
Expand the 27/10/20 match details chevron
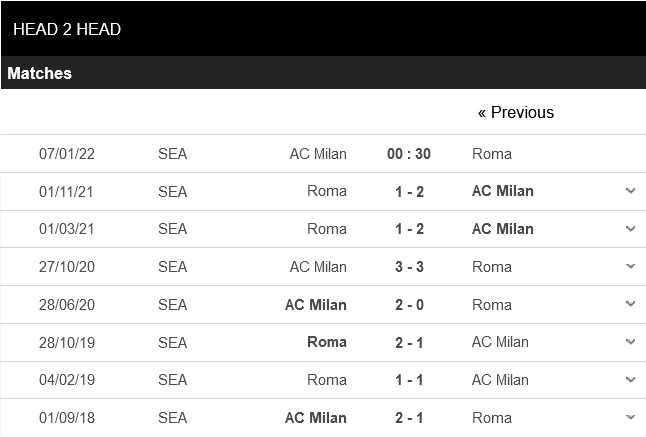pos(630,266)
